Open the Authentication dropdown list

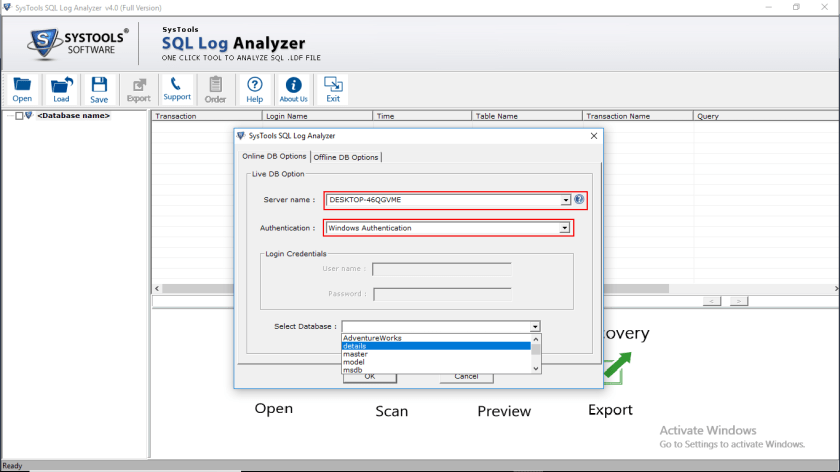(565, 228)
